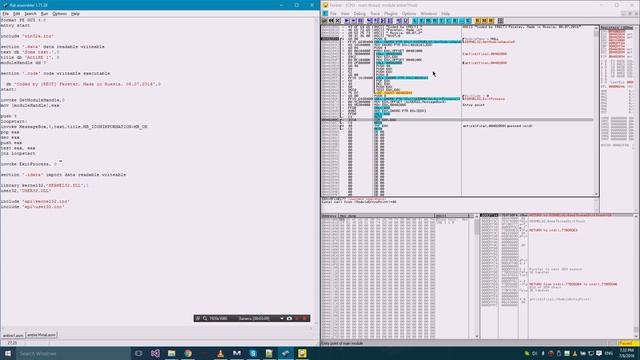Switch to the antire1final.asm editor tab
Viewport: 640px width, 360px height.
[x=41, y=335]
